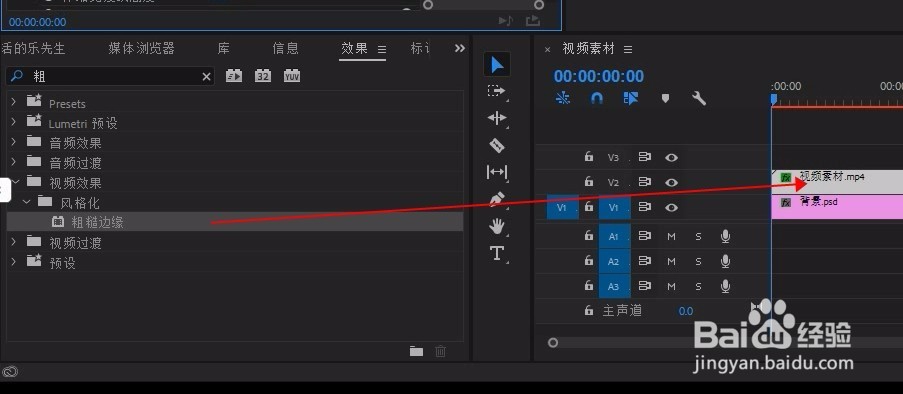Hide V2 track output eye

pyautogui.click(x=671, y=182)
